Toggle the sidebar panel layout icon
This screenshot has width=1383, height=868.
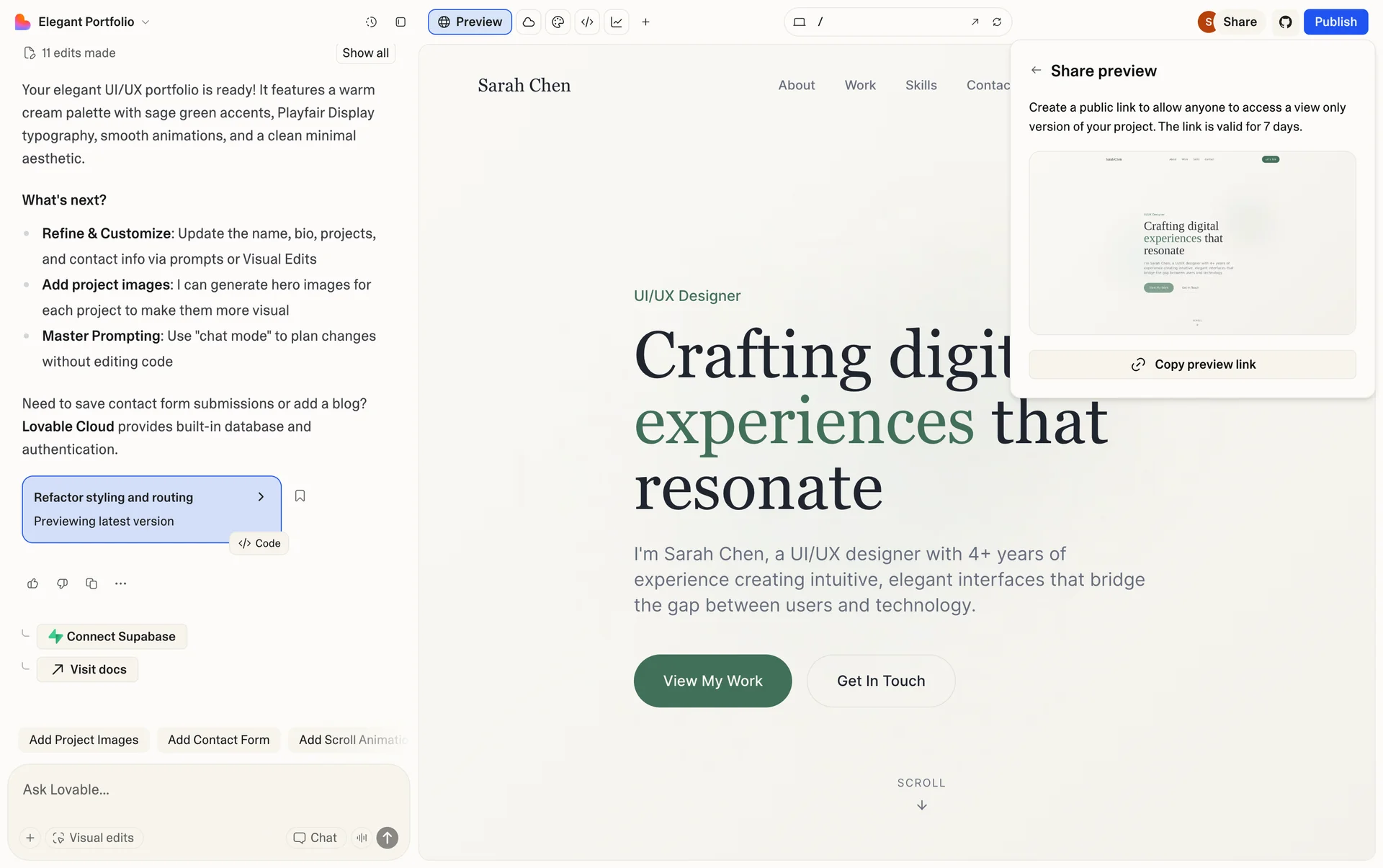point(400,22)
